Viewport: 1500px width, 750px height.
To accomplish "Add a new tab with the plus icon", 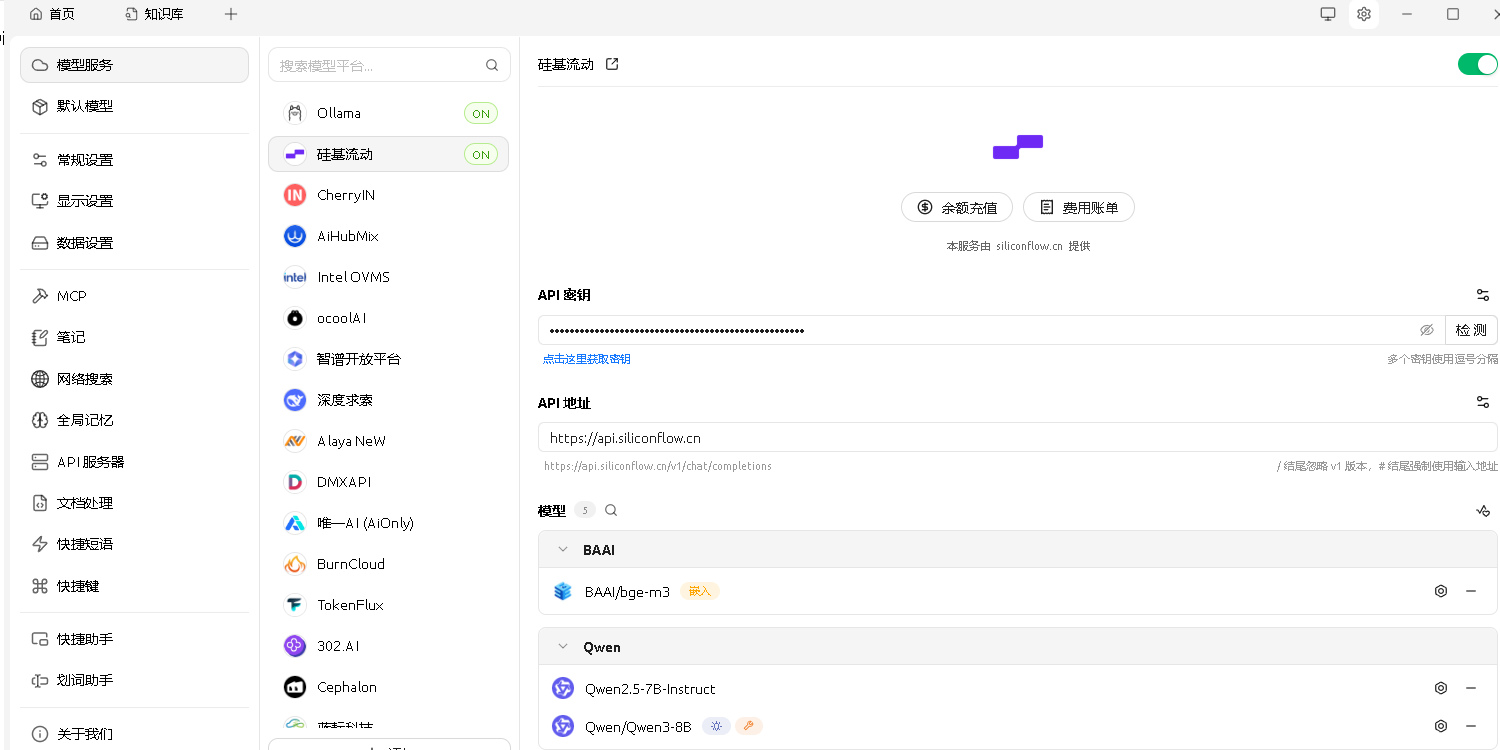I will pyautogui.click(x=231, y=14).
